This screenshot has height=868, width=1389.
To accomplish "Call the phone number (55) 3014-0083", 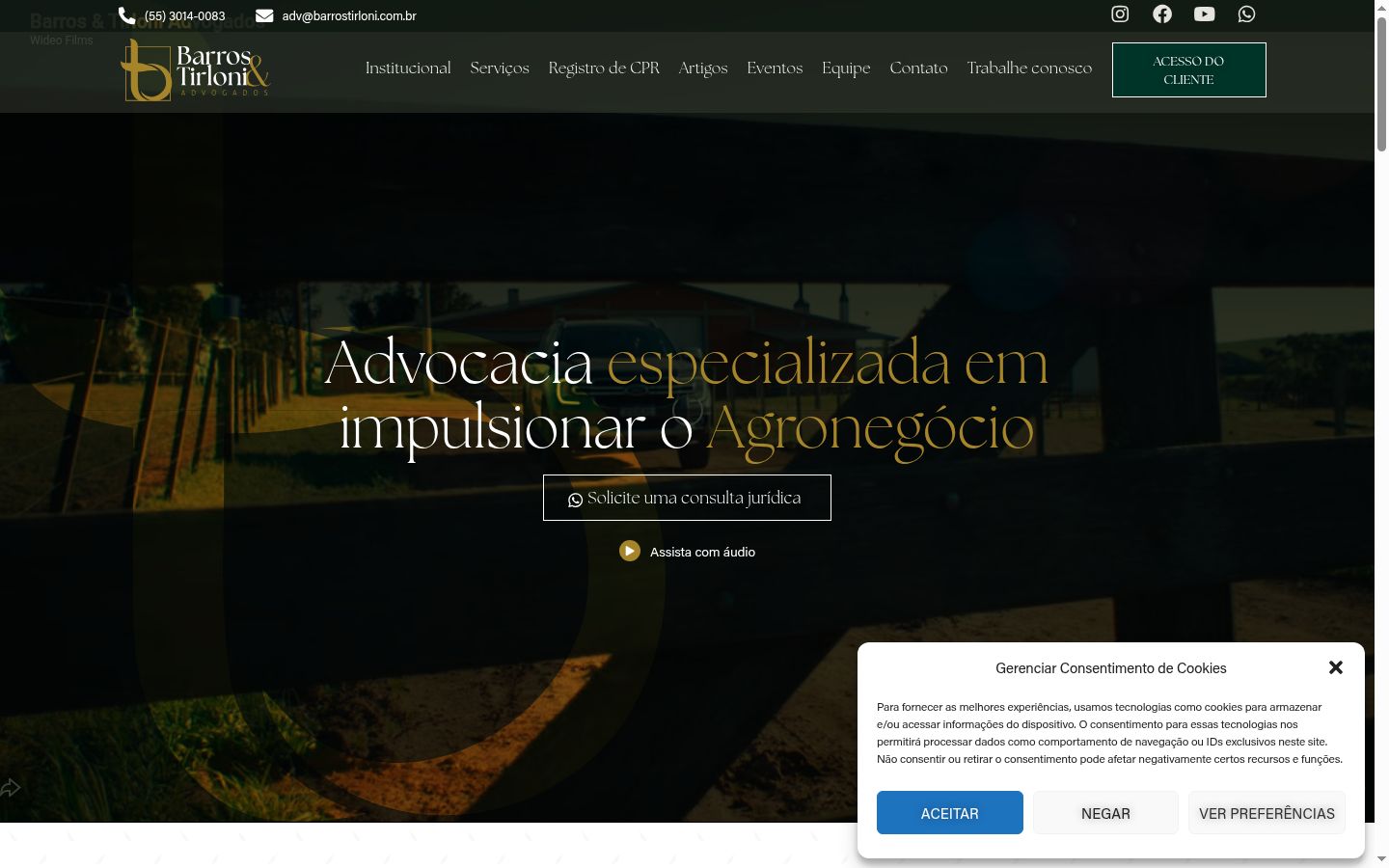I will click(x=184, y=15).
